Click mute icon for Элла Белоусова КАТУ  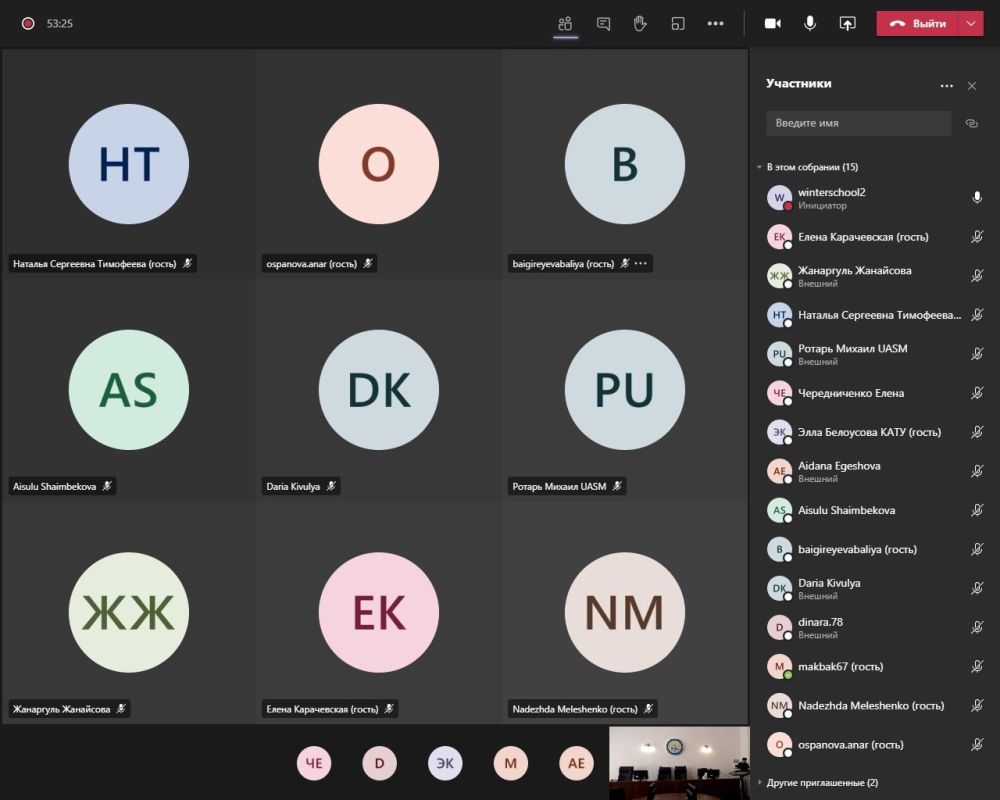pos(976,432)
